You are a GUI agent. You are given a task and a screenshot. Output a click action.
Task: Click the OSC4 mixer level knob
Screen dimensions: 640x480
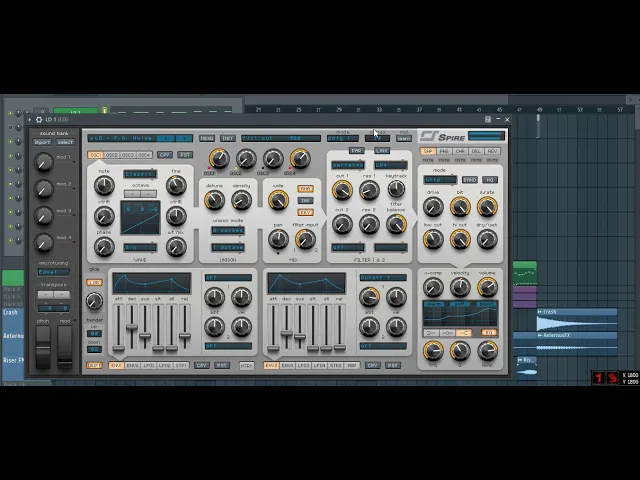coord(300,159)
